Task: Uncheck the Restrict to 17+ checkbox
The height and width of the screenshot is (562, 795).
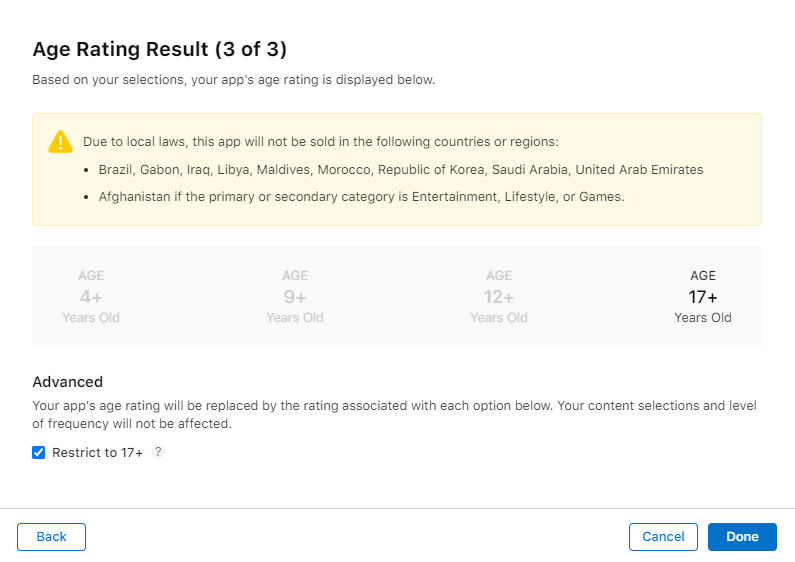Action: point(39,452)
